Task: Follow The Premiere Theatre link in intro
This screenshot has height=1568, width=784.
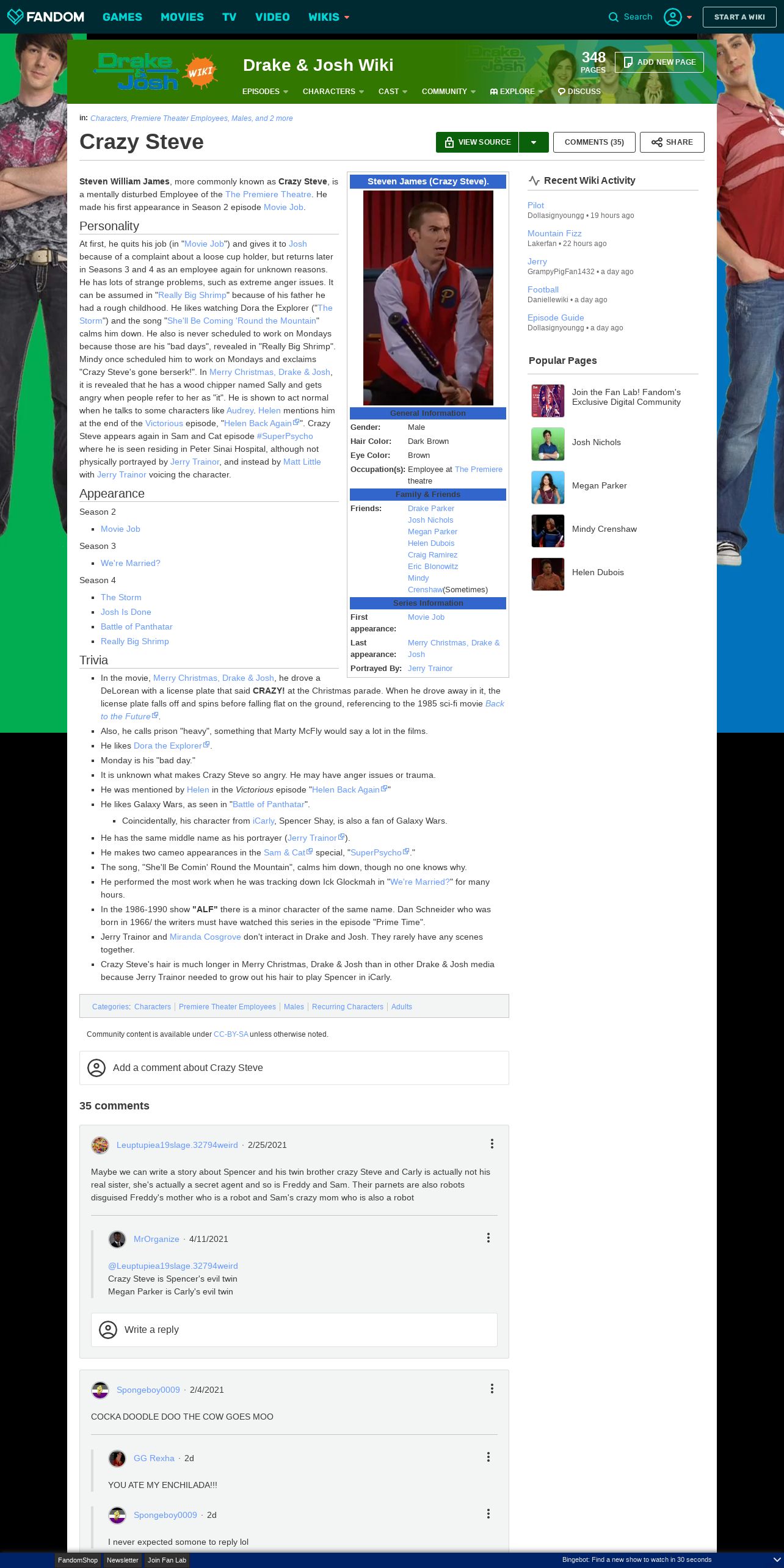Action: point(268,194)
